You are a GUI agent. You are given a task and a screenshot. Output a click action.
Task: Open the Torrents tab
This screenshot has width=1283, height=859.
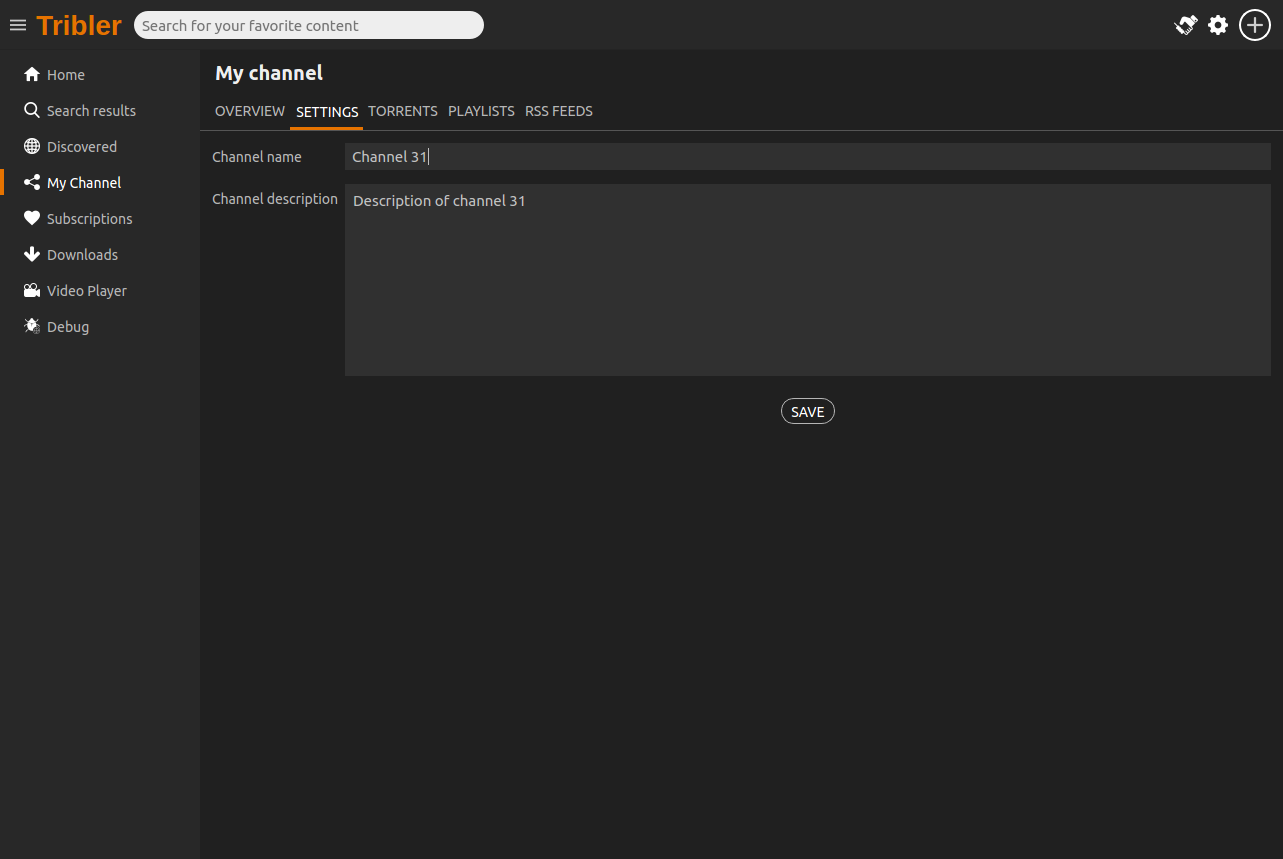click(403, 111)
